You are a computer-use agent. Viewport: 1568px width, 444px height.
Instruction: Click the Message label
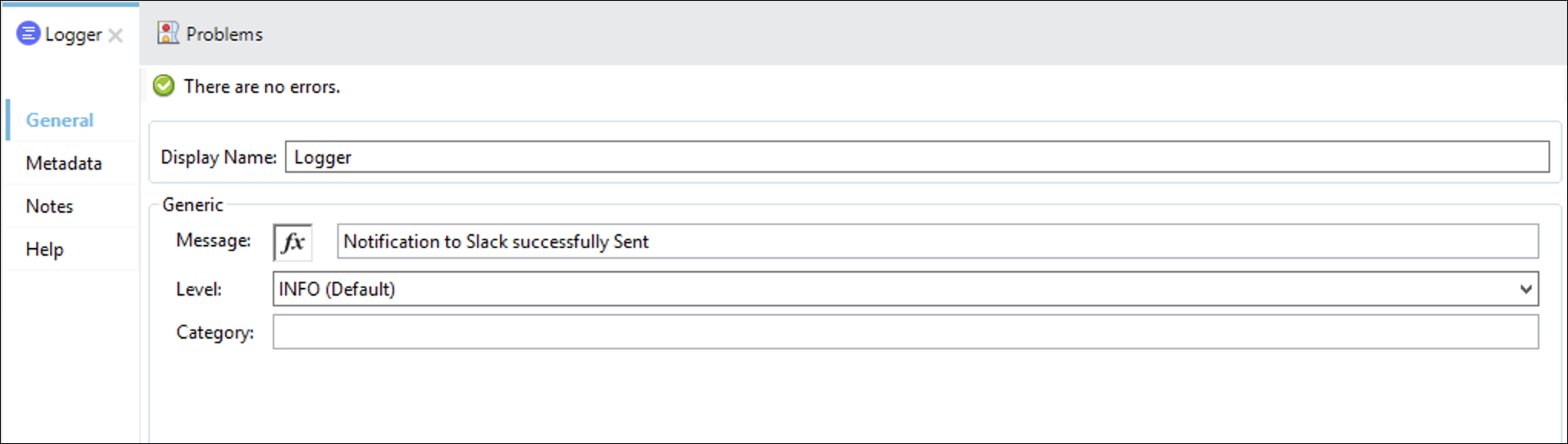pyautogui.click(x=213, y=240)
